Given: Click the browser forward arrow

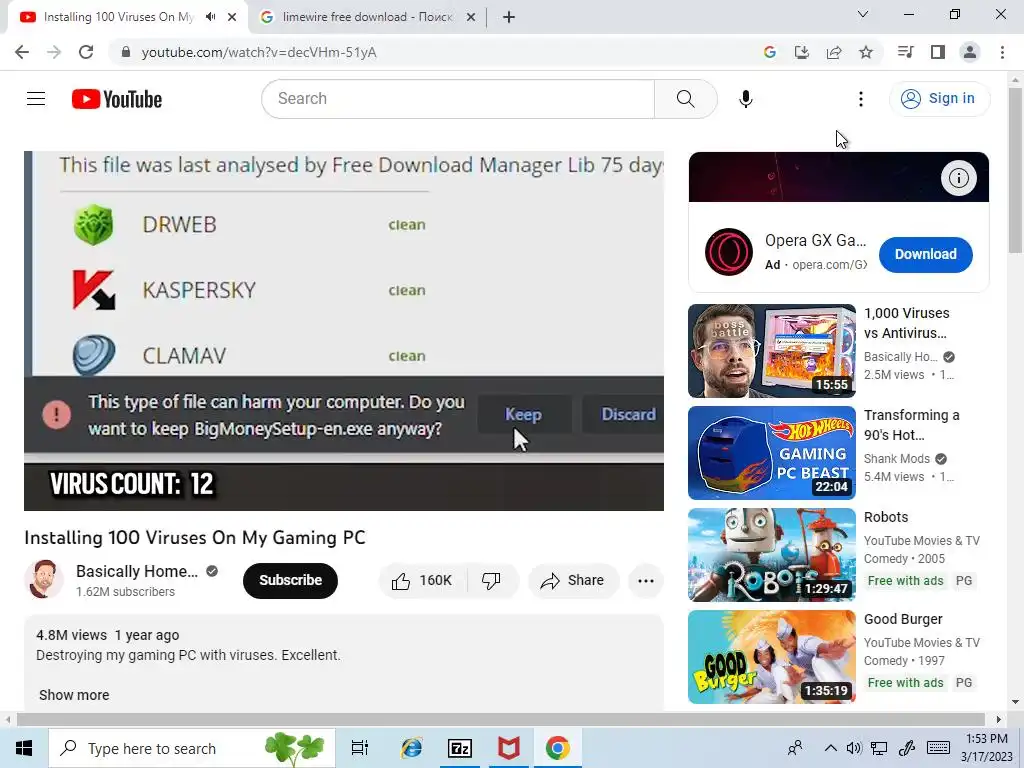Looking at the screenshot, I should [54, 52].
